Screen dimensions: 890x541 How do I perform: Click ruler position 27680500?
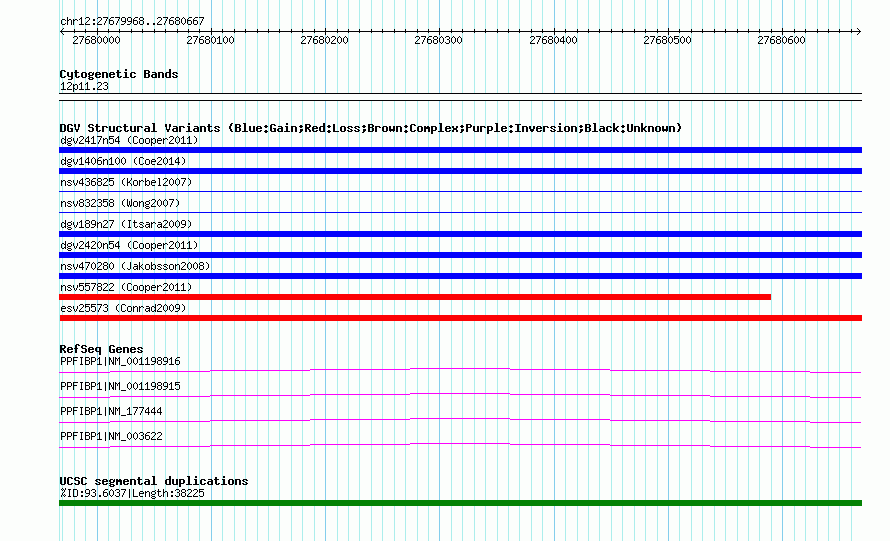[668, 40]
